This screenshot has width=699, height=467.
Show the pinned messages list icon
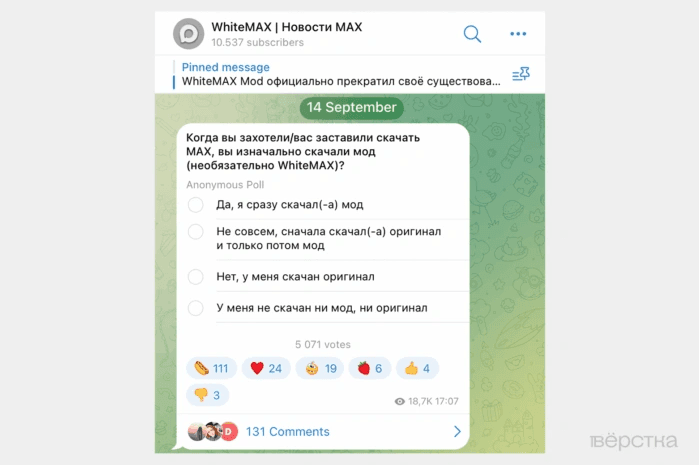521,74
